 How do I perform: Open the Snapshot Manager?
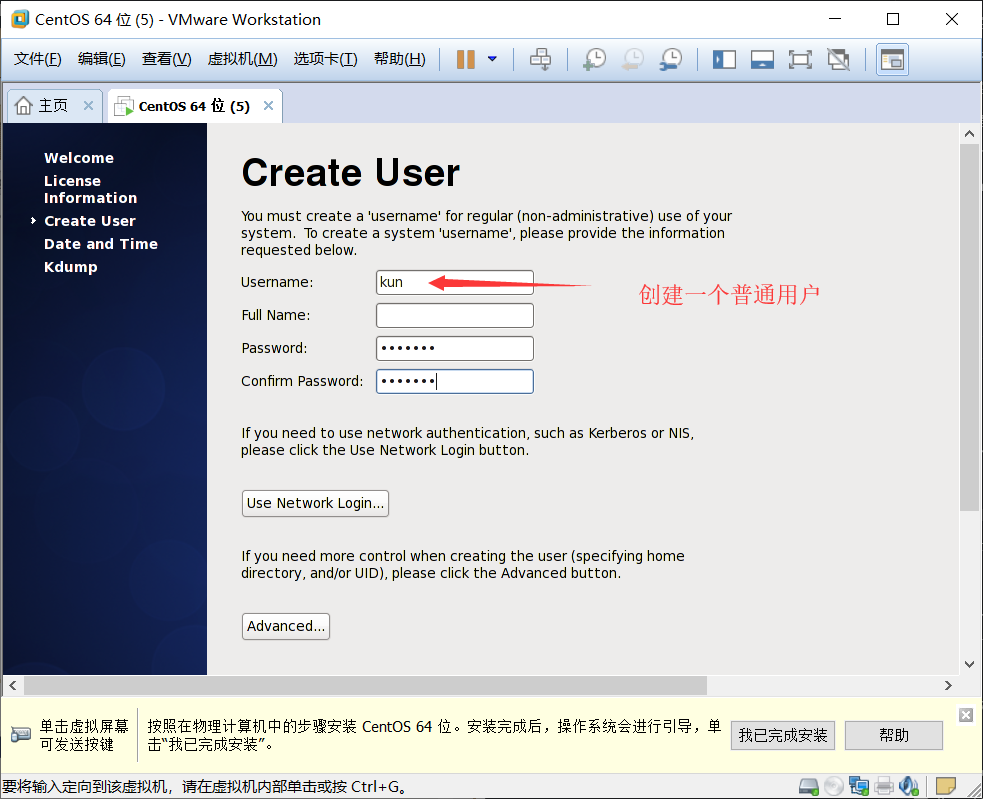pos(671,59)
